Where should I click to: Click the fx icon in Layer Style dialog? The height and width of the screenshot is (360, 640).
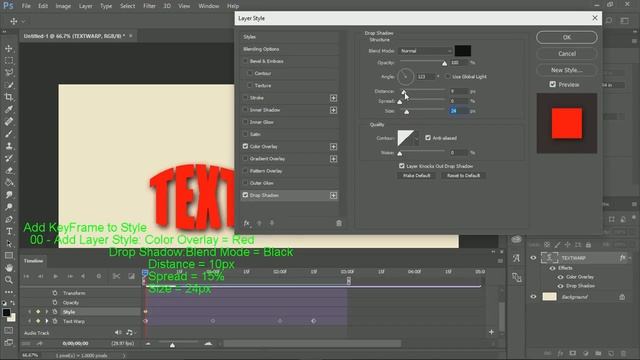click(247, 223)
